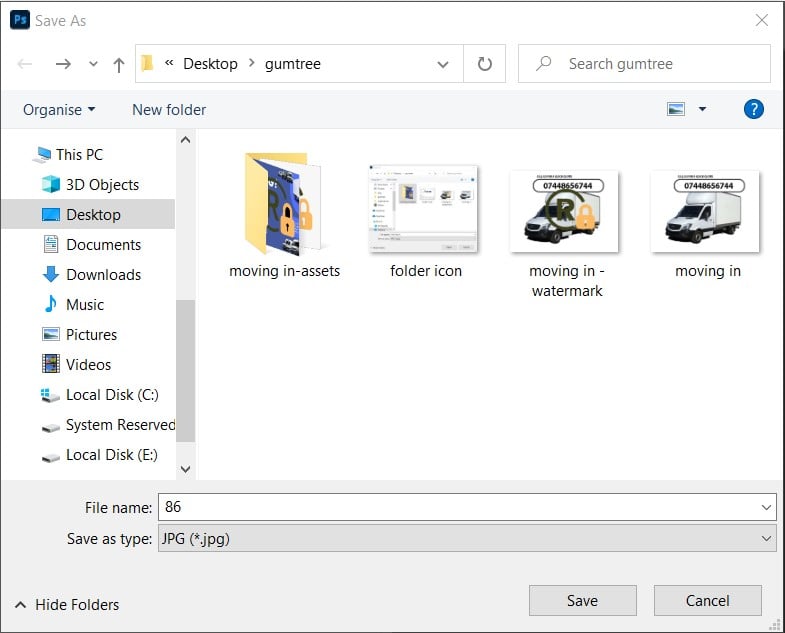Open Pictures in navigation pane
Image resolution: width=785 pixels, height=633 pixels.
(91, 335)
